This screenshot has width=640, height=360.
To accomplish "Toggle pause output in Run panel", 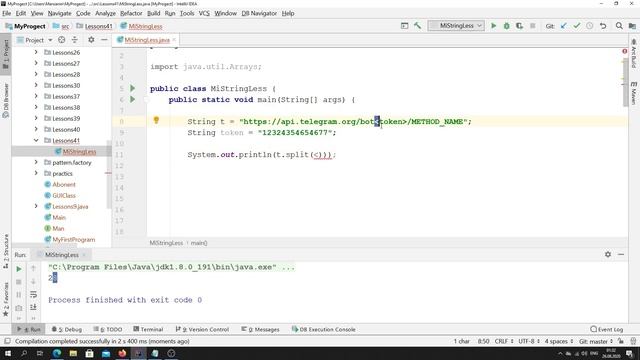I will click(19, 295).
